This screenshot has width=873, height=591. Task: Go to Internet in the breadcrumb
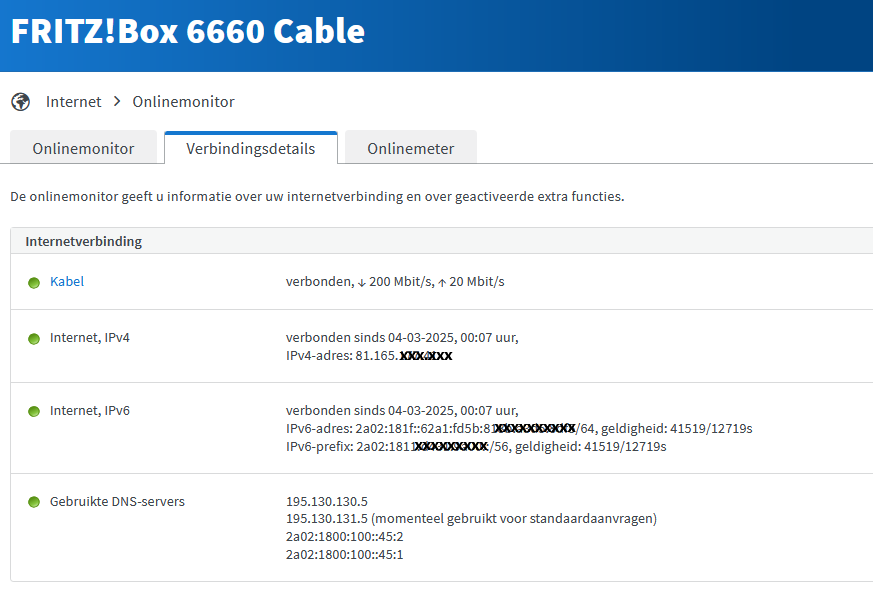74,102
